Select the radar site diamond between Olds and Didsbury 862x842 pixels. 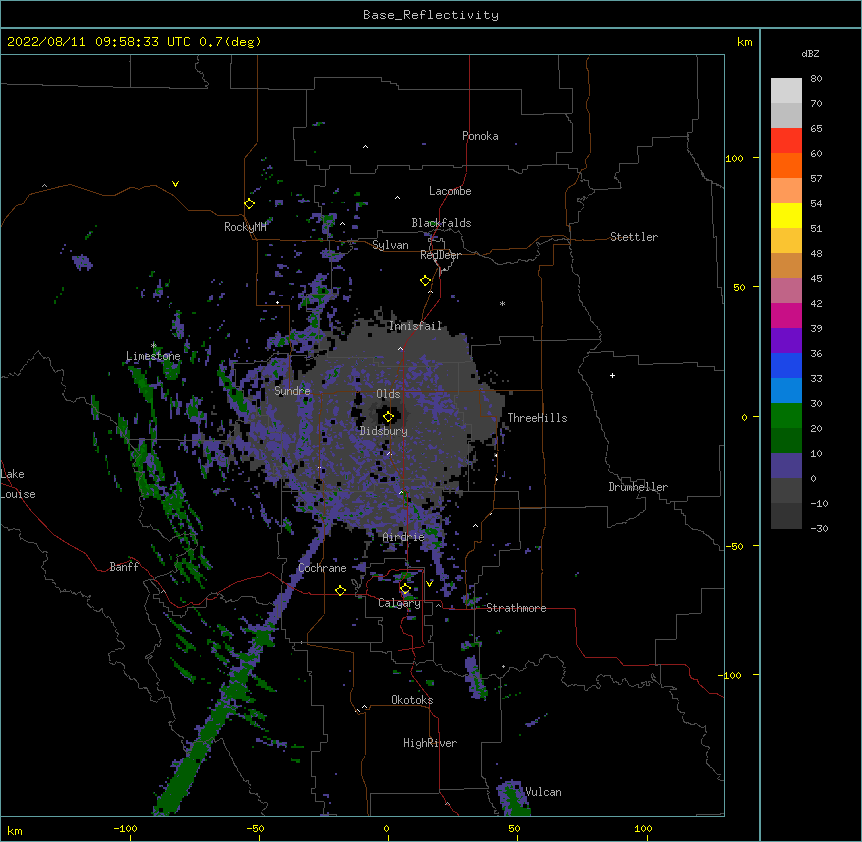tap(388, 417)
